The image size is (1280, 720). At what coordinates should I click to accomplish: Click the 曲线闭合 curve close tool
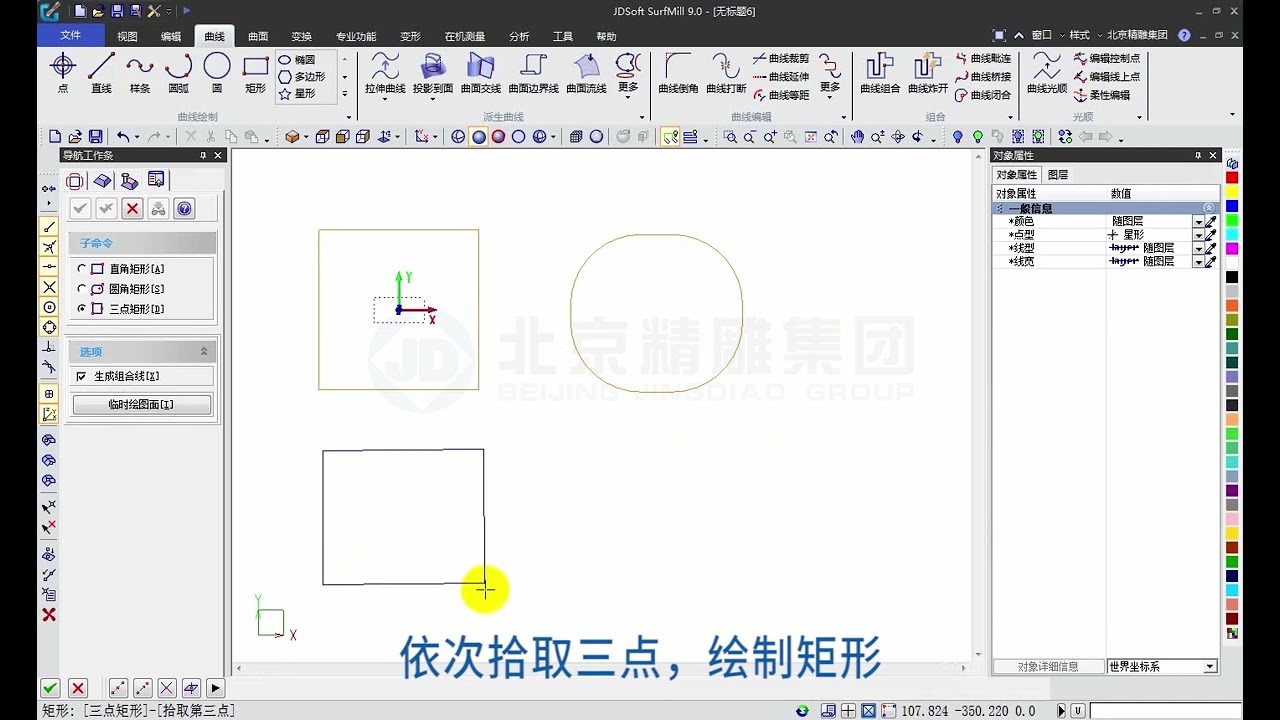pyautogui.click(x=984, y=95)
